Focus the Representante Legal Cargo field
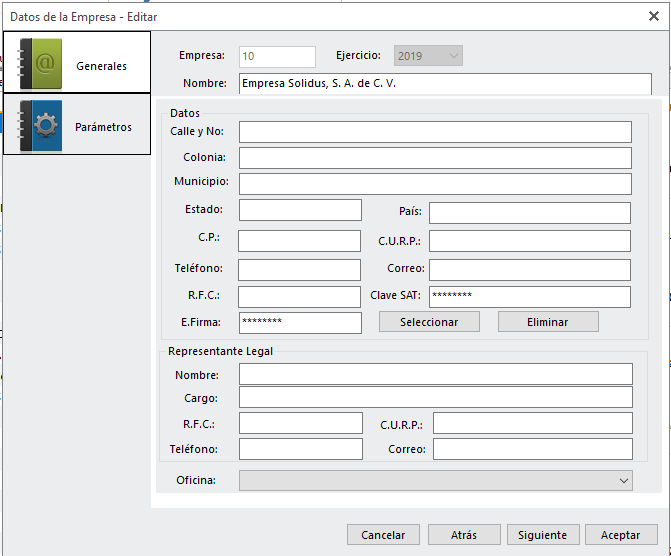This screenshot has width=671, height=556. click(435, 398)
